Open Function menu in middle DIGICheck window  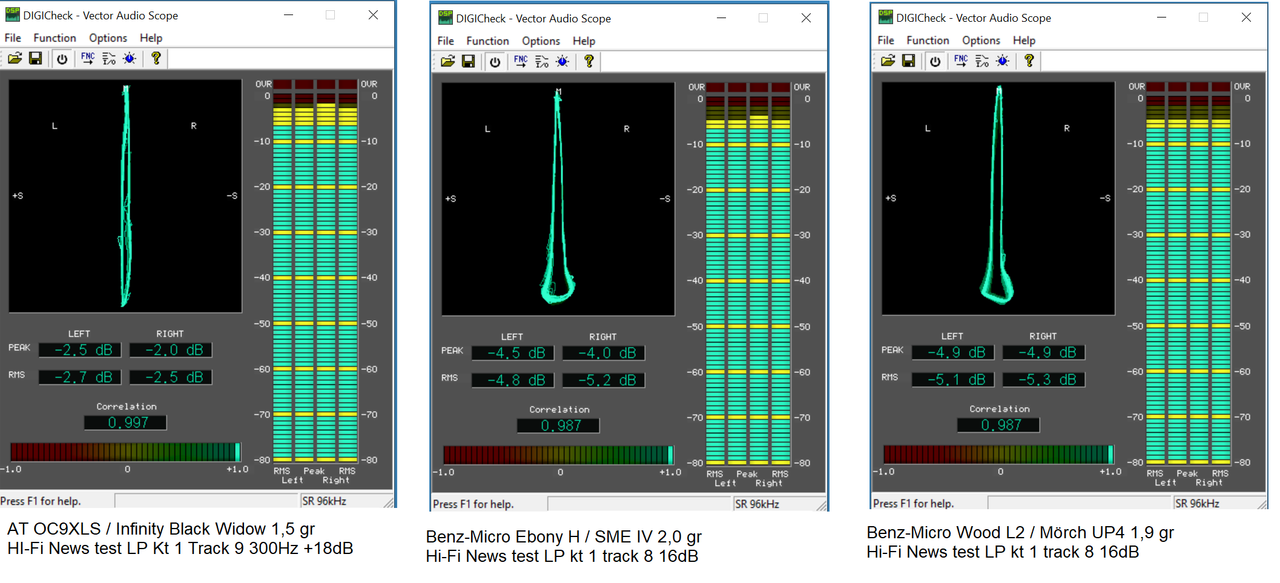(x=488, y=41)
